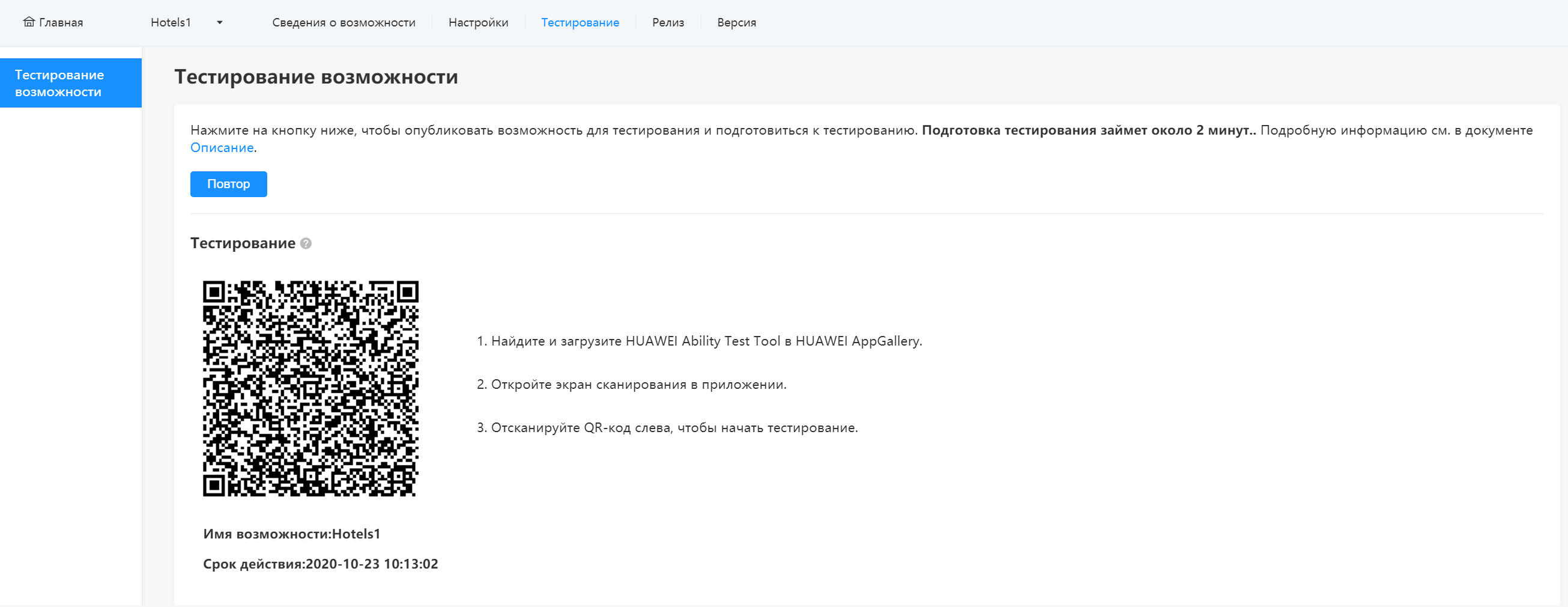Follow the Описание document link
1568x607 pixels.
pos(222,147)
